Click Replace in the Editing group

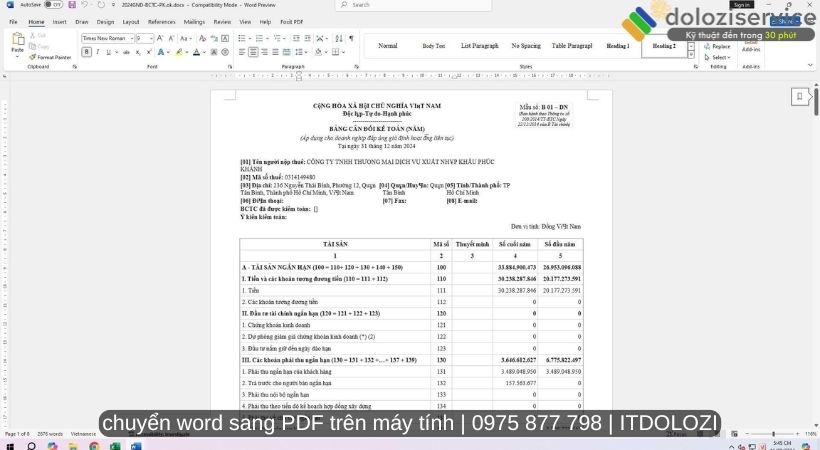(717, 47)
